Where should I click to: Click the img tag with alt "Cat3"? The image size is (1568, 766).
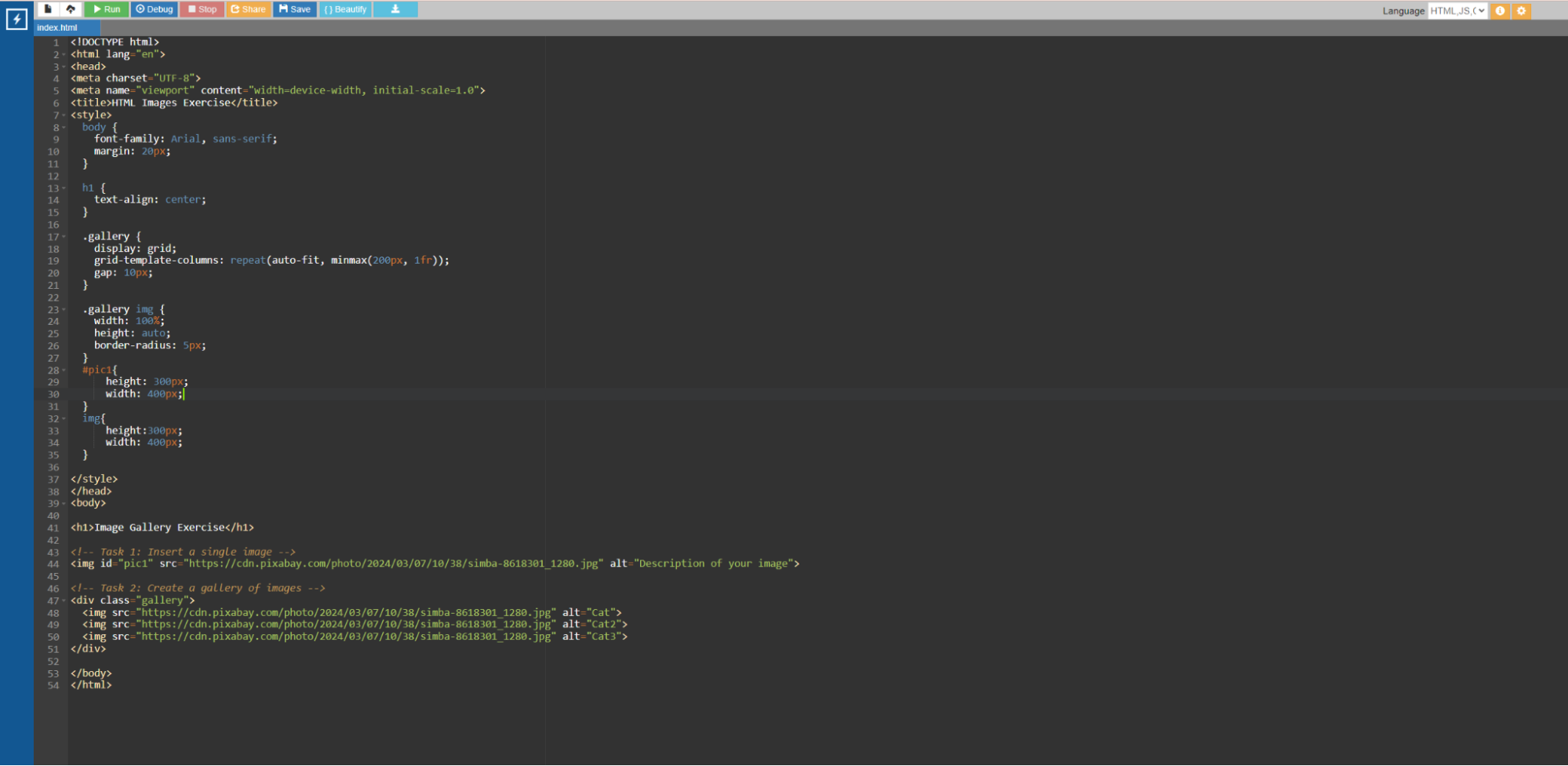[355, 637]
